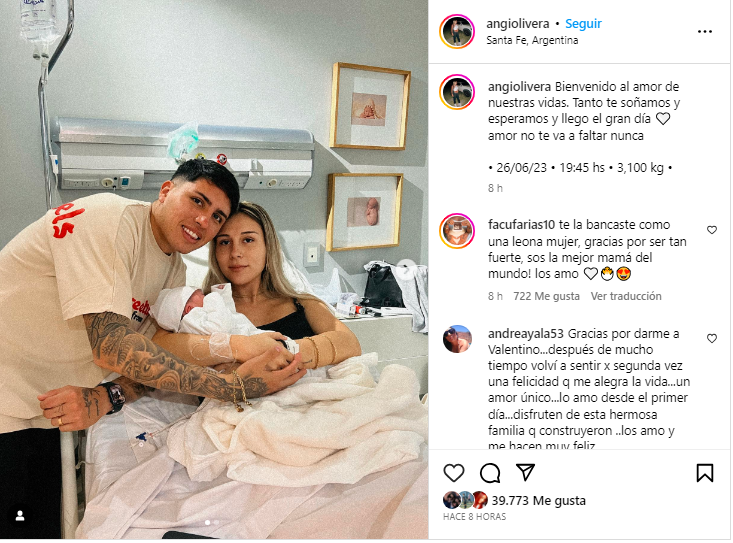Open the three-dot more options menu

pos(704,32)
